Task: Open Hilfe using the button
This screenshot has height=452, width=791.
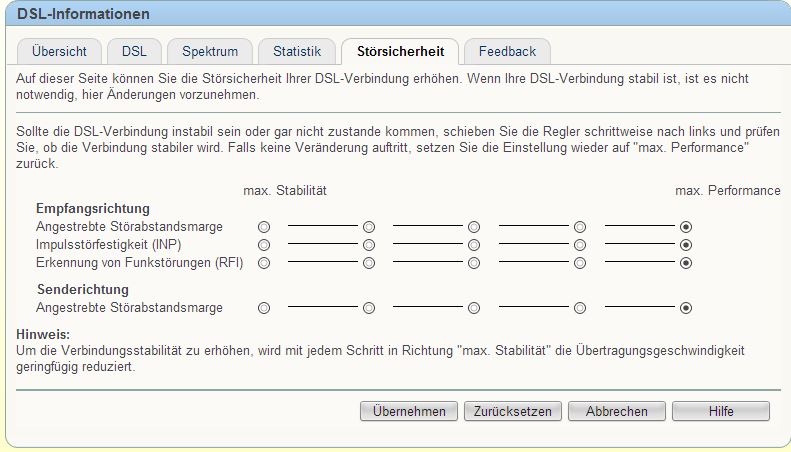Action: 721,411
